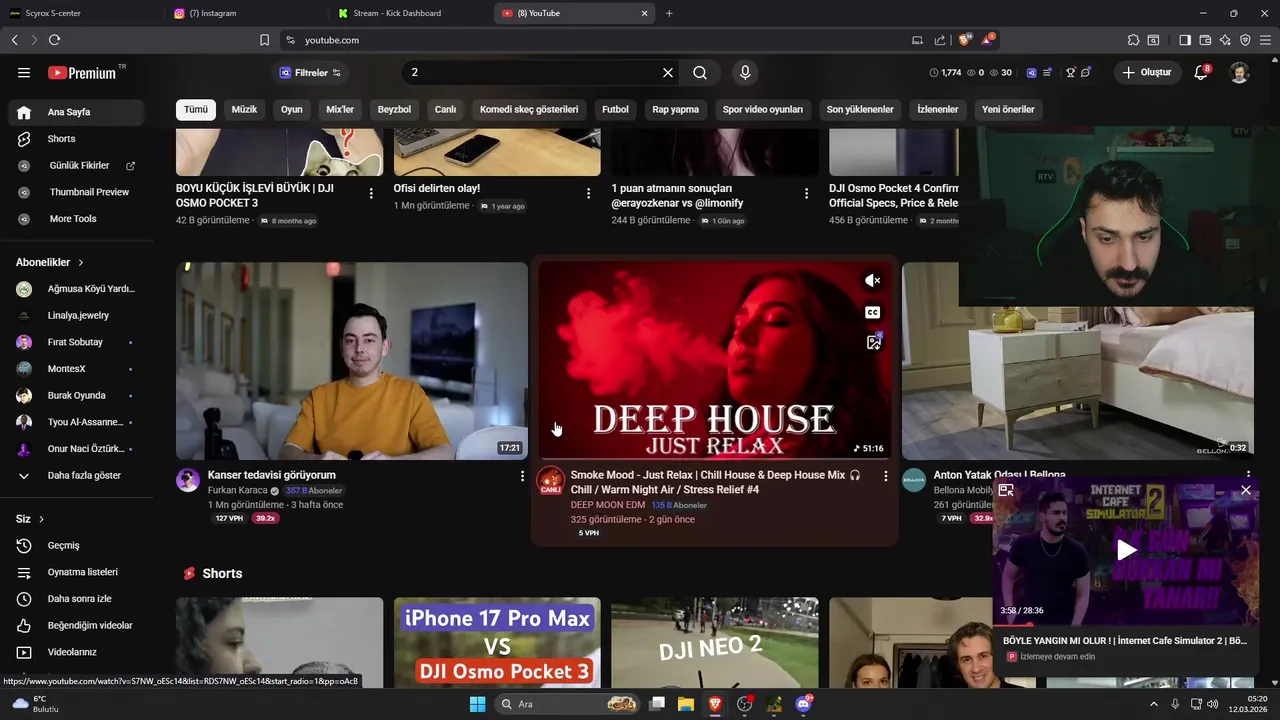
Task: Click the Oluştur create button
Action: pos(1147,73)
